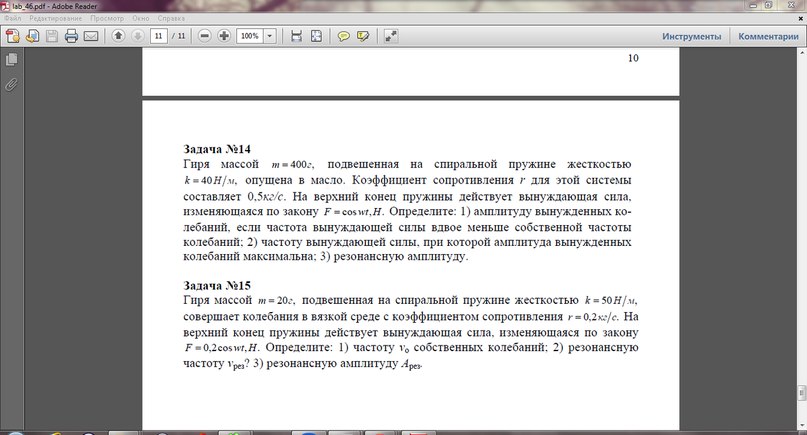Image resolution: width=807 pixels, height=435 pixels.
Task: Click the Fit one full page icon
Action: tap(316, 36)
